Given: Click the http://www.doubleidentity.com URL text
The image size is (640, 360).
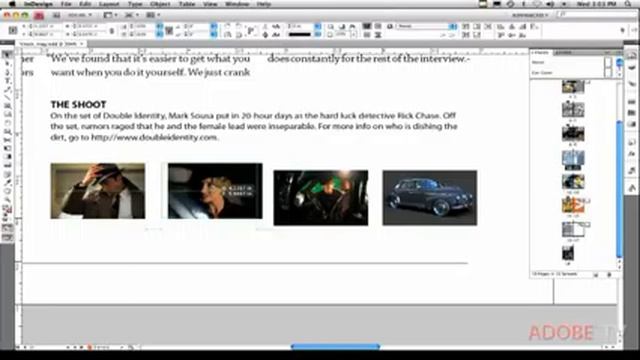Looking at the screenshot, I should pyautogui.click(x=154, y=138).
